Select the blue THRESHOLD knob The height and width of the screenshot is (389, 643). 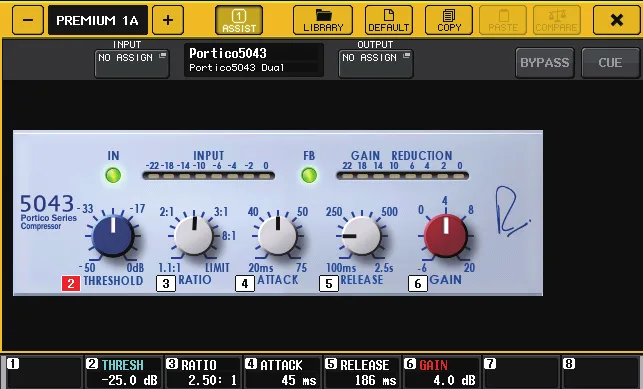click(113, 237)
